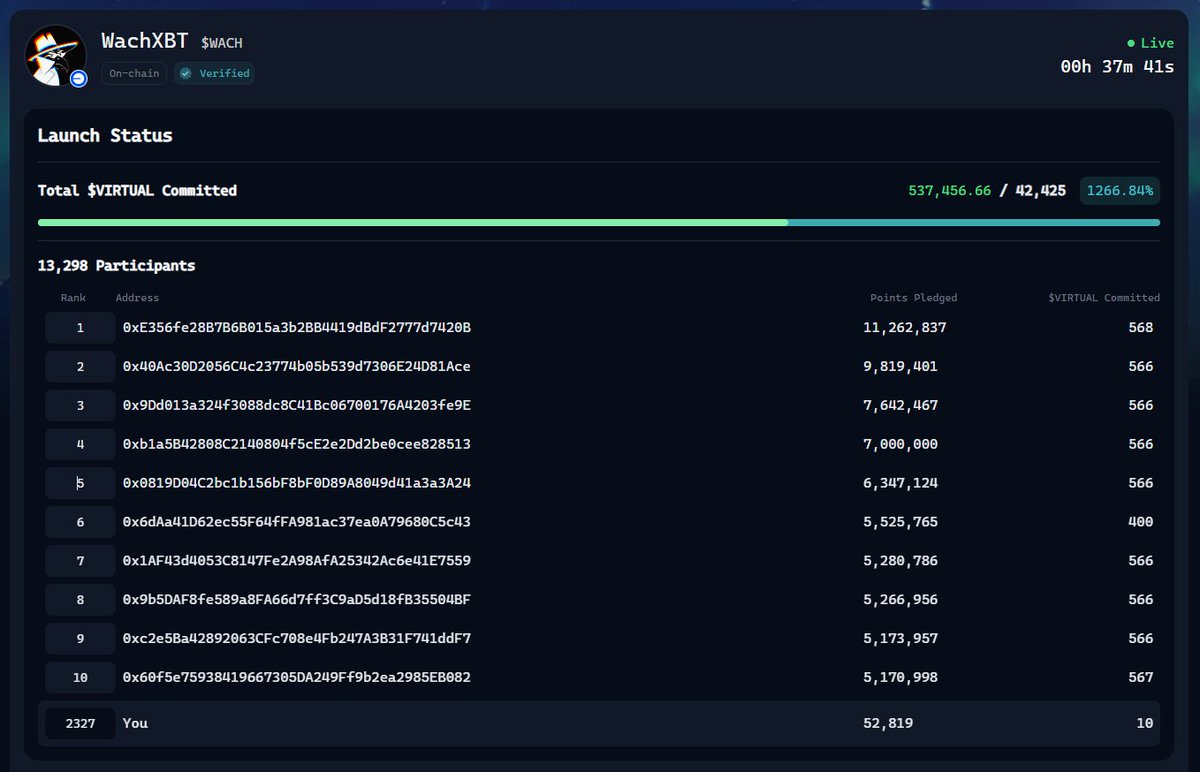Click your committed value 10
This screenshot has width=1200, height=772.
pos(1145,723)
